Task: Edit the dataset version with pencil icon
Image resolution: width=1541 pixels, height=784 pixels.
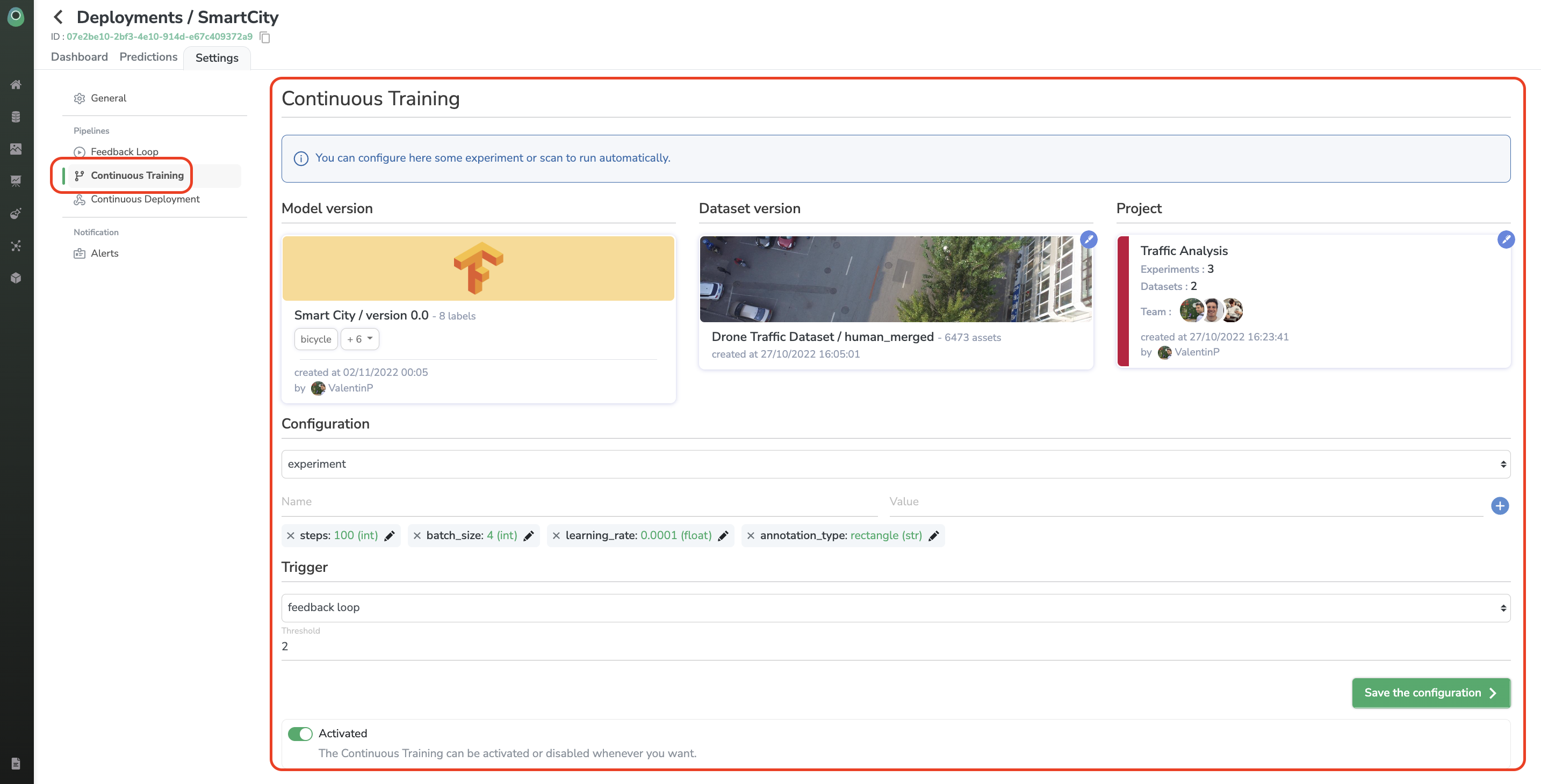Action: click(1088, 239)
